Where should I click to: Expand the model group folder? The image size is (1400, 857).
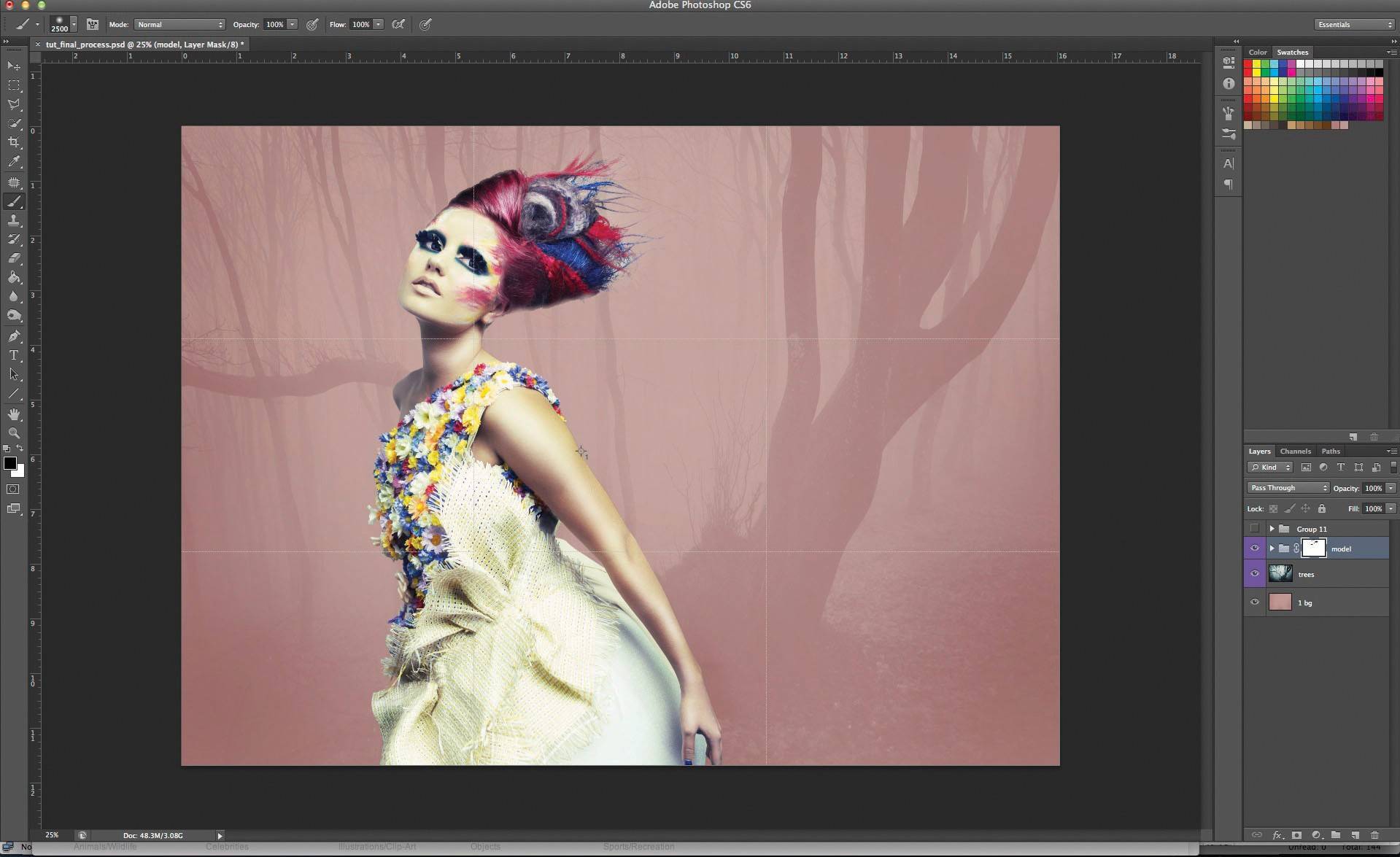[1272, 548]
